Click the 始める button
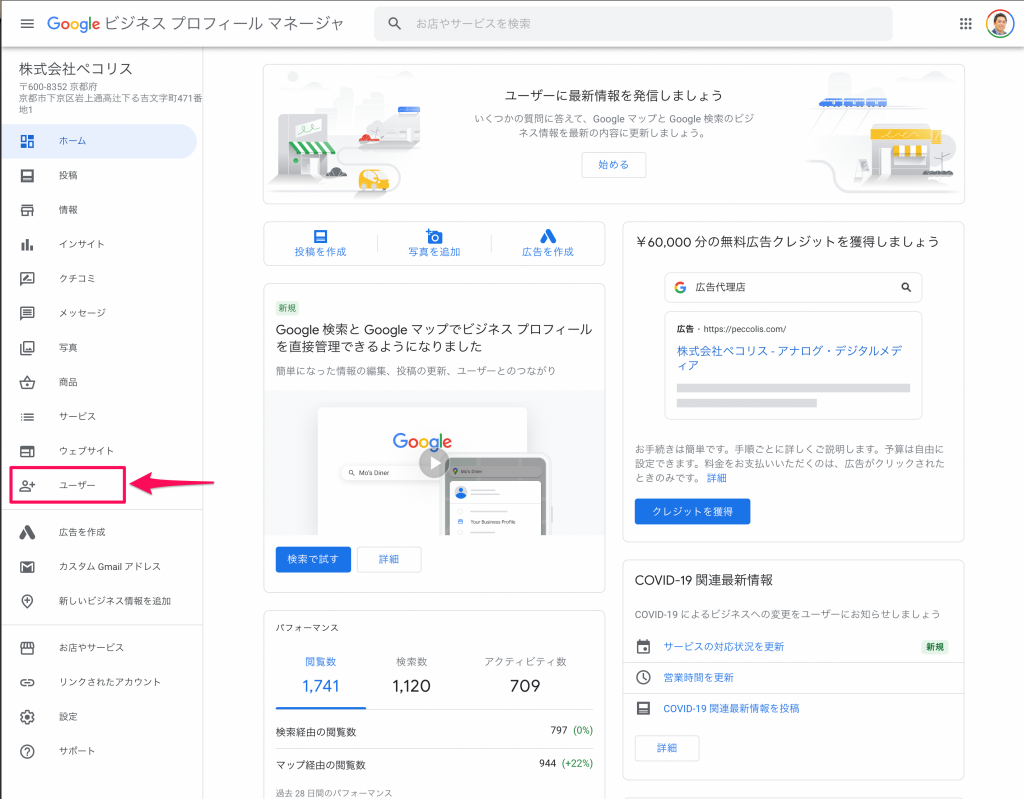1024x799 pixels. pos(613,165)
